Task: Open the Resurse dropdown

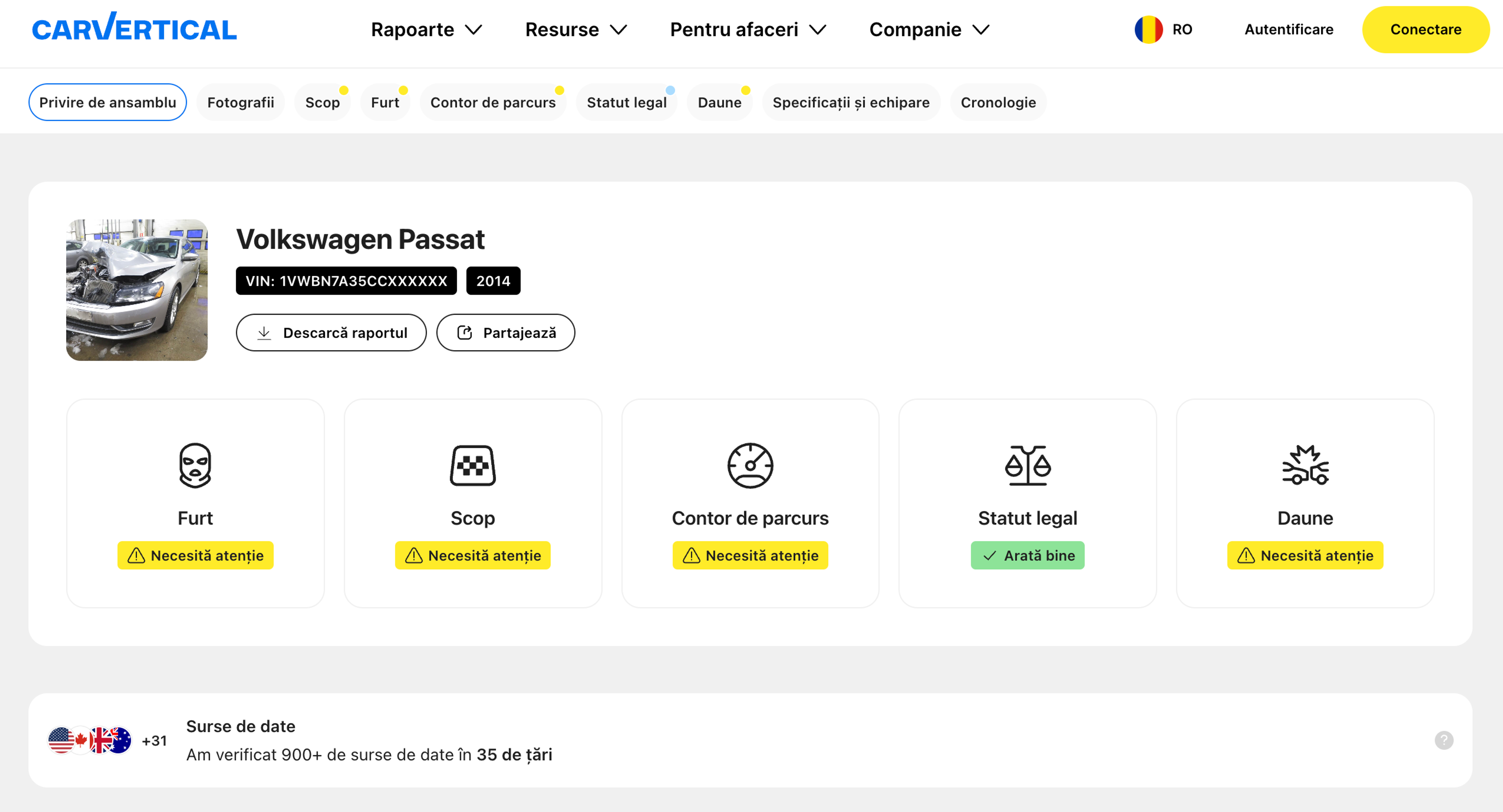Action: [576, 30]
